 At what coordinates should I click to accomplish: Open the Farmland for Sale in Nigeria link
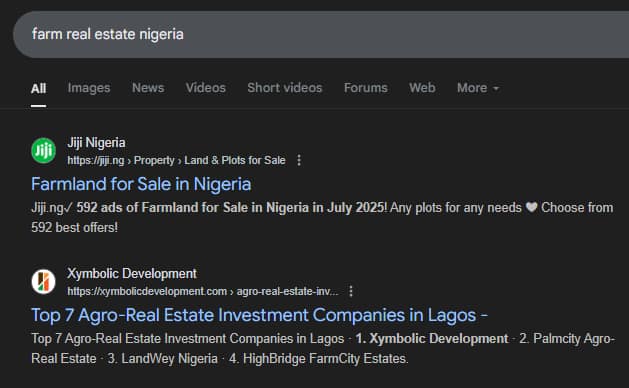click(141, 184)
